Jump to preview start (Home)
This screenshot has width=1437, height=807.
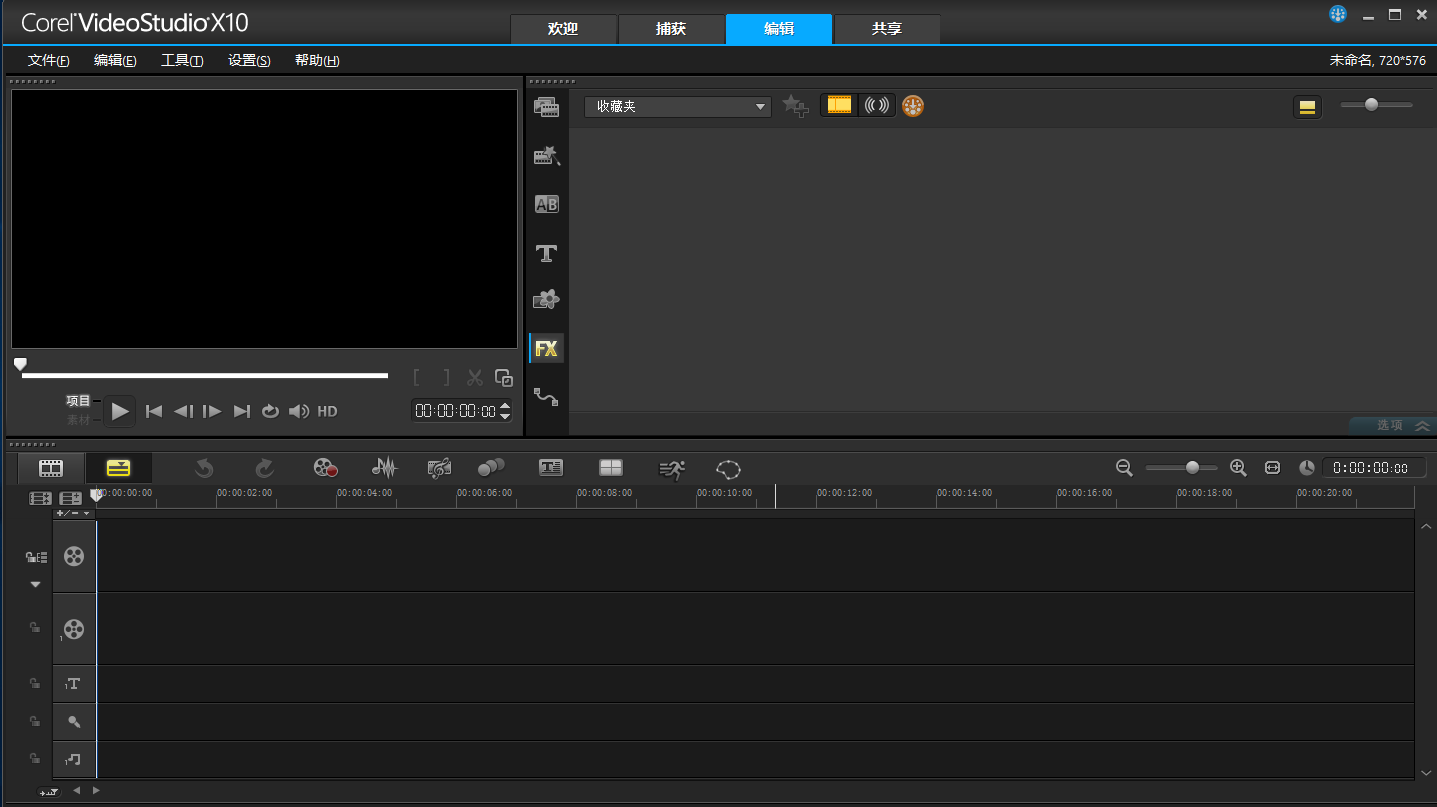pos(154,411)
